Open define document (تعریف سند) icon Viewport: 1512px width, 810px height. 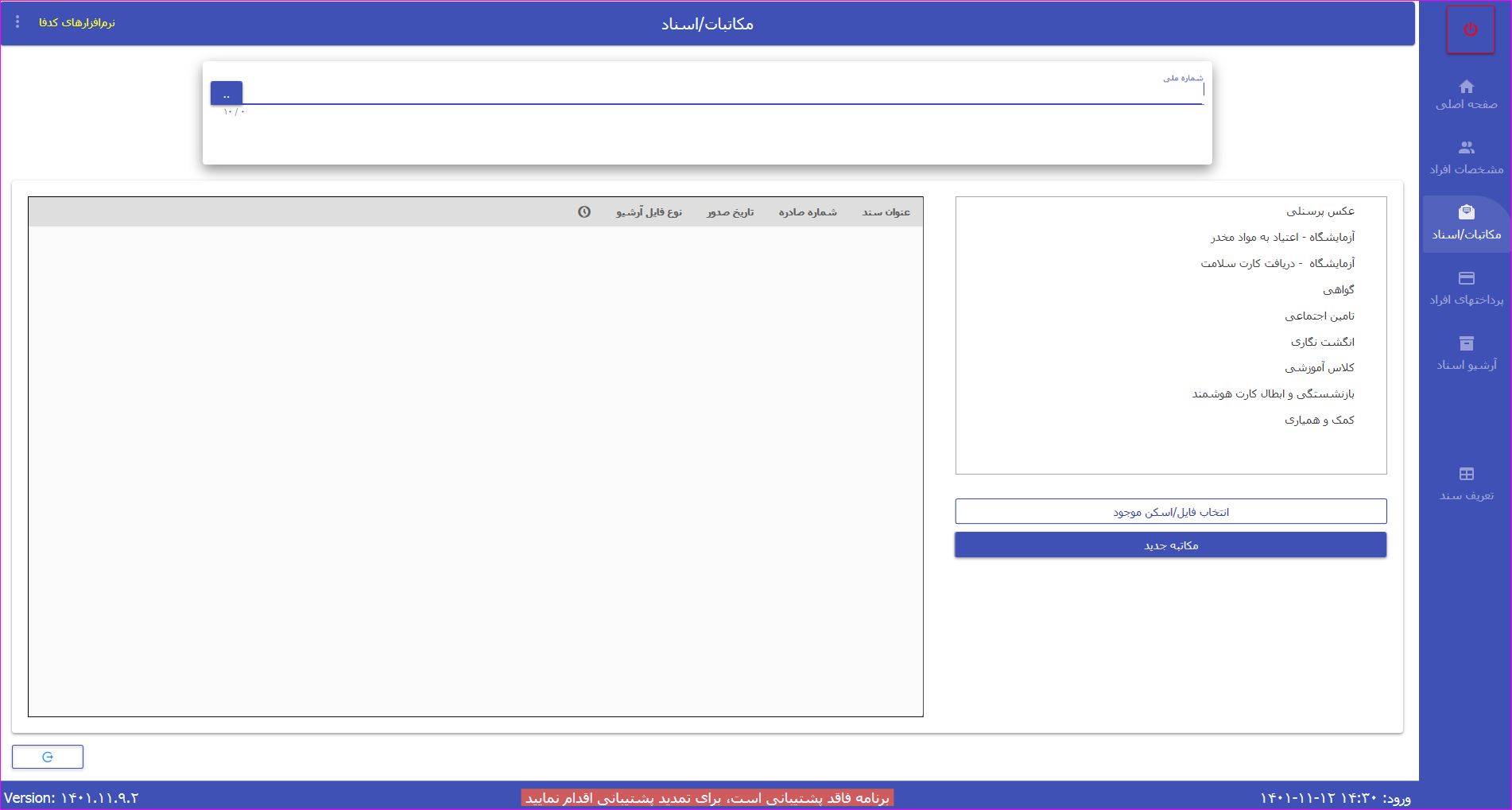1466,474
